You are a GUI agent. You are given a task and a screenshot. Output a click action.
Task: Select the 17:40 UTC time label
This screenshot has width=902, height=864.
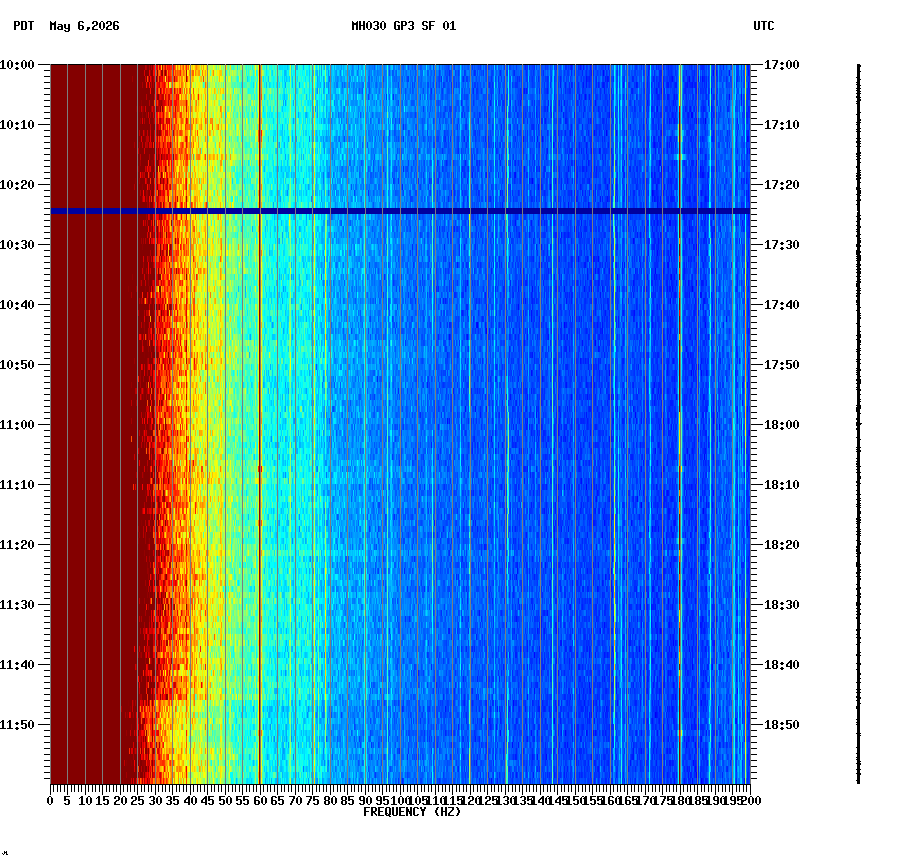point(782,305)
